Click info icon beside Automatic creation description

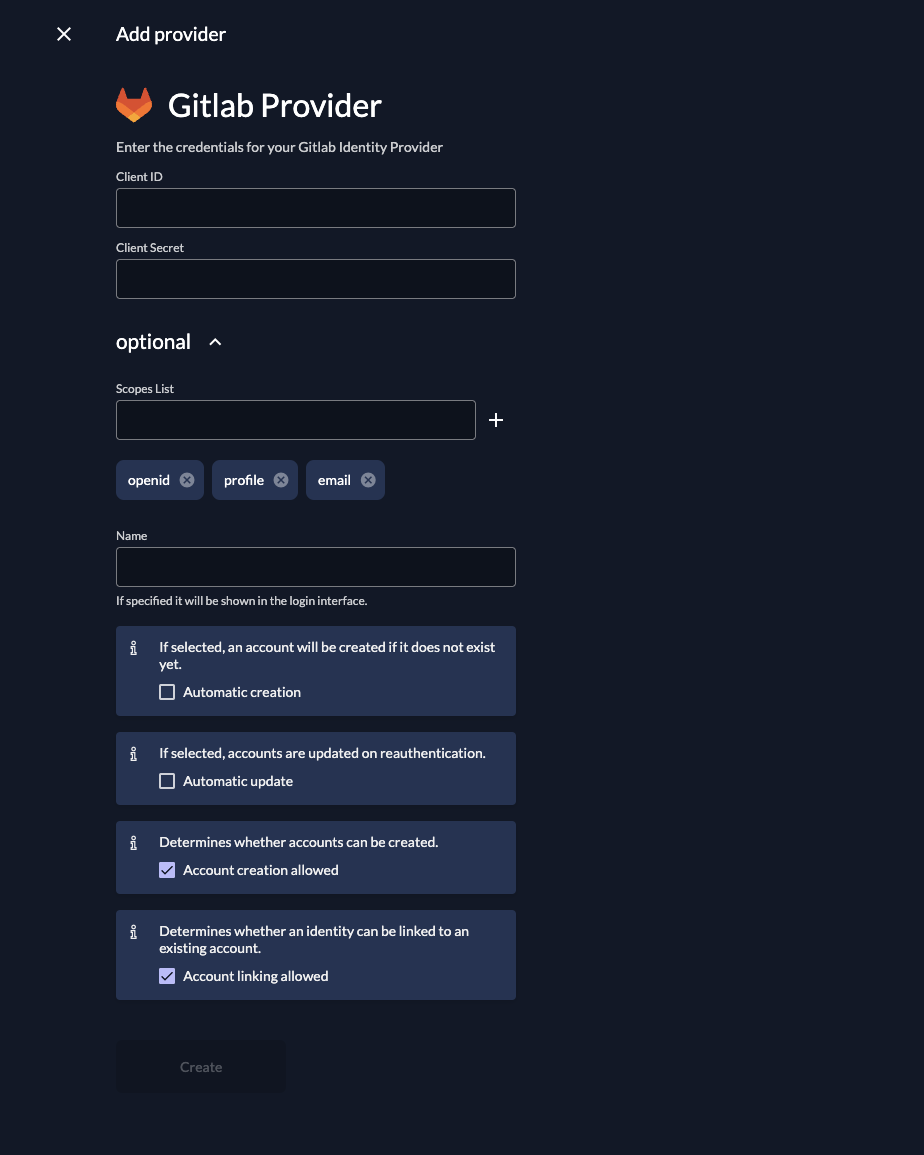pos(133,648)
